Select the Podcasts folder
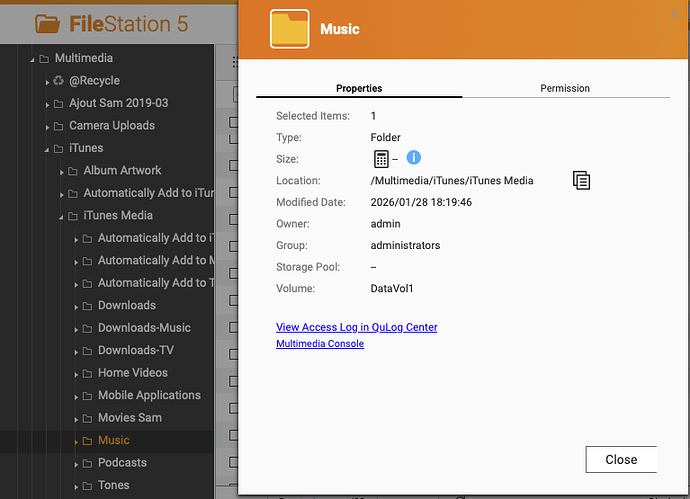This screenshot has height=499, width=690. coord(122,462)
